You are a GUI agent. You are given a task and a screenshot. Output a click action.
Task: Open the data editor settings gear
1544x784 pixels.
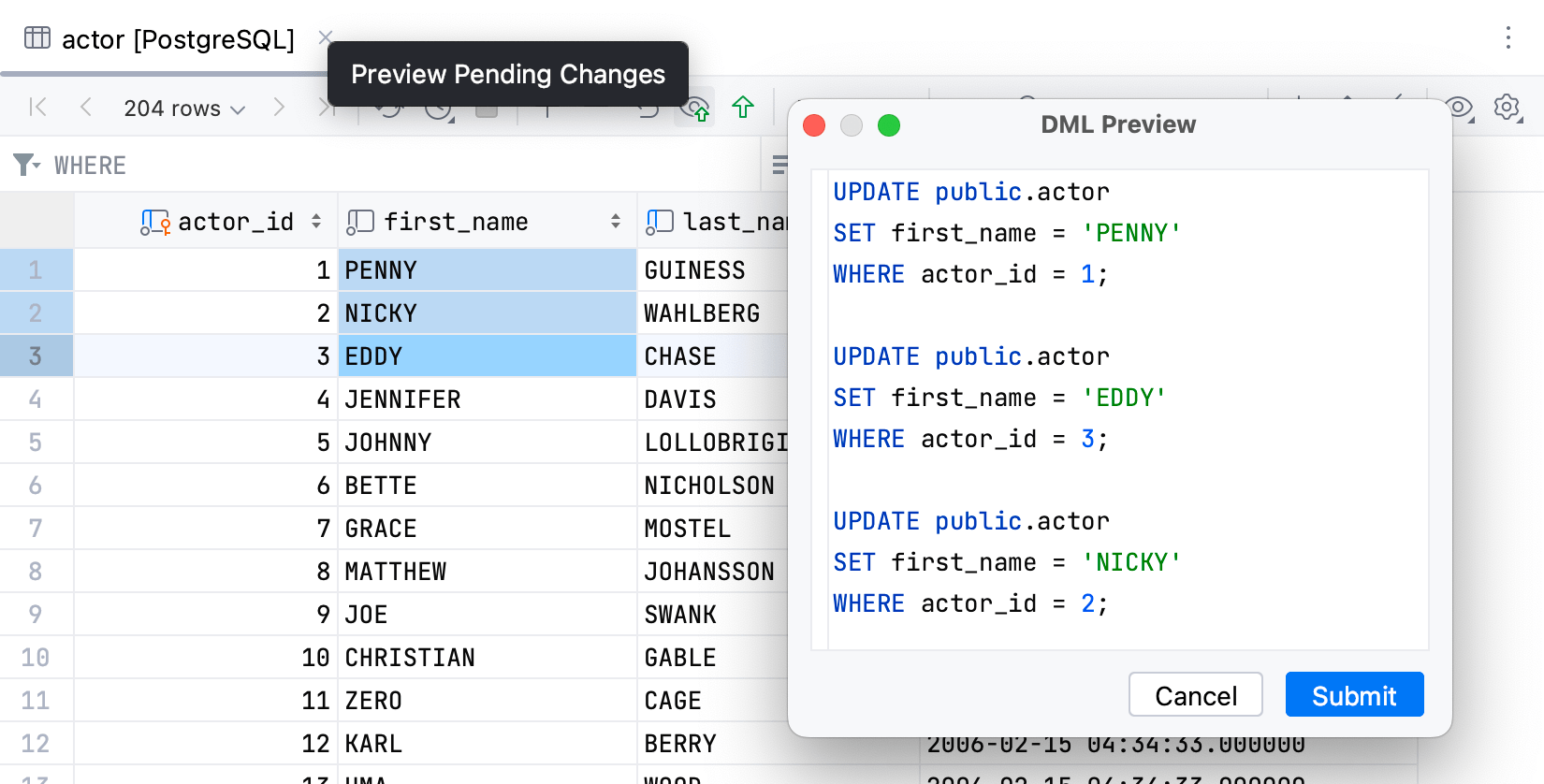(1507, 108)
